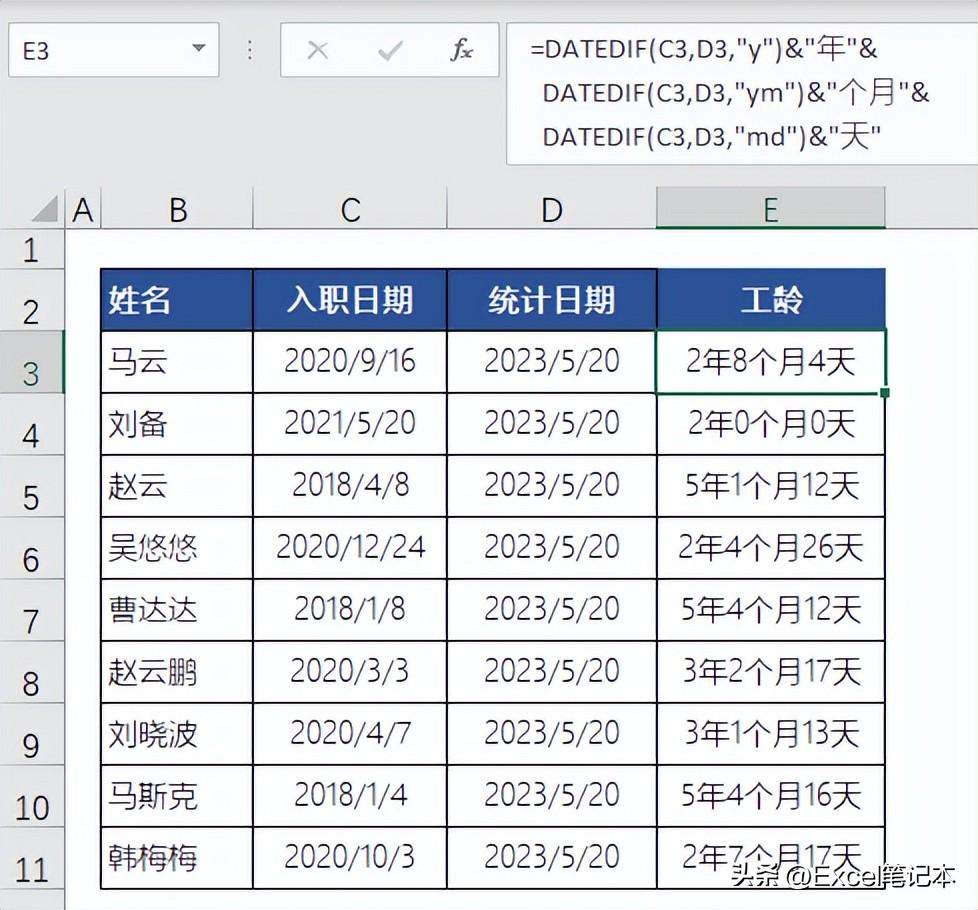Image resolution: width=978 pixels, height=910 pixels.
Task: Select the cell showing 3年1个月13天
Action: click(x=771, y=734)
